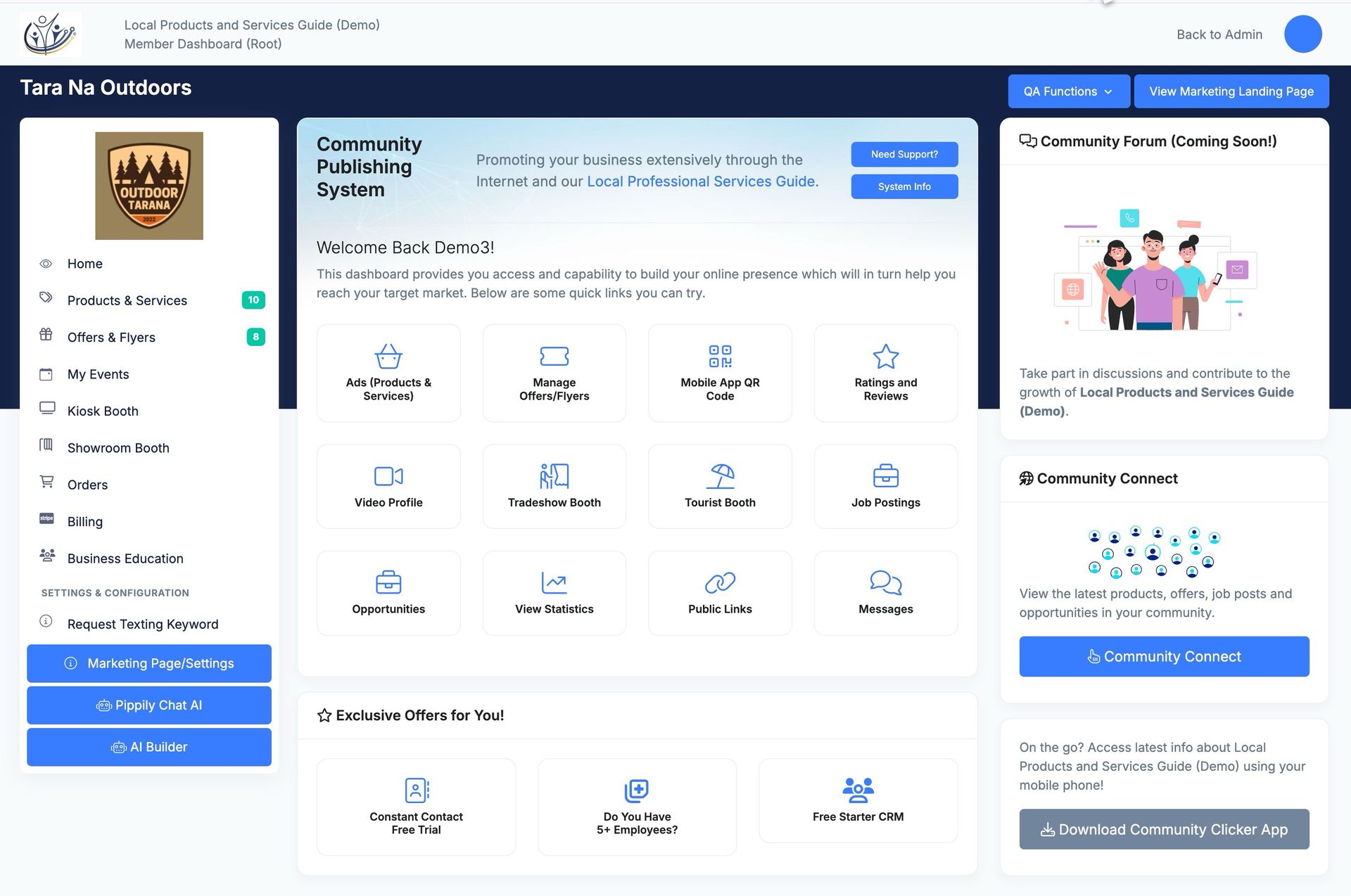Screen dimensions: 1351x896
Task: Open the Tourist Booth umbrella icon
Action: tap(720, 476)
